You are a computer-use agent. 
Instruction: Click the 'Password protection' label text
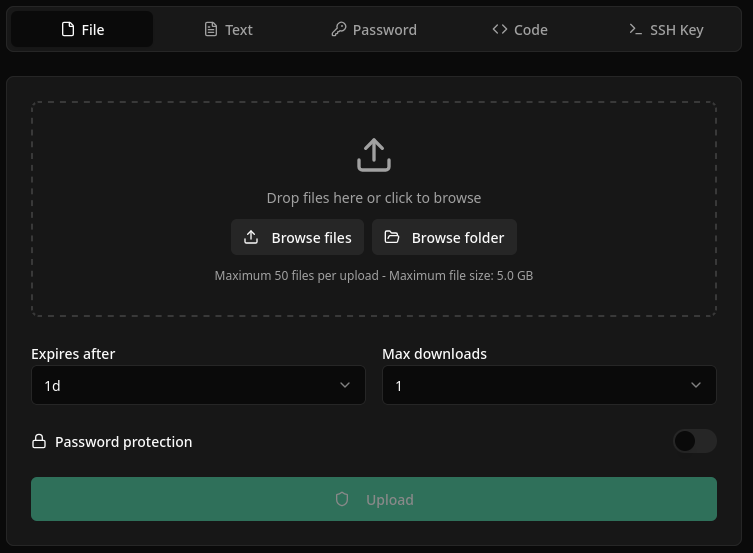(123, 442)
